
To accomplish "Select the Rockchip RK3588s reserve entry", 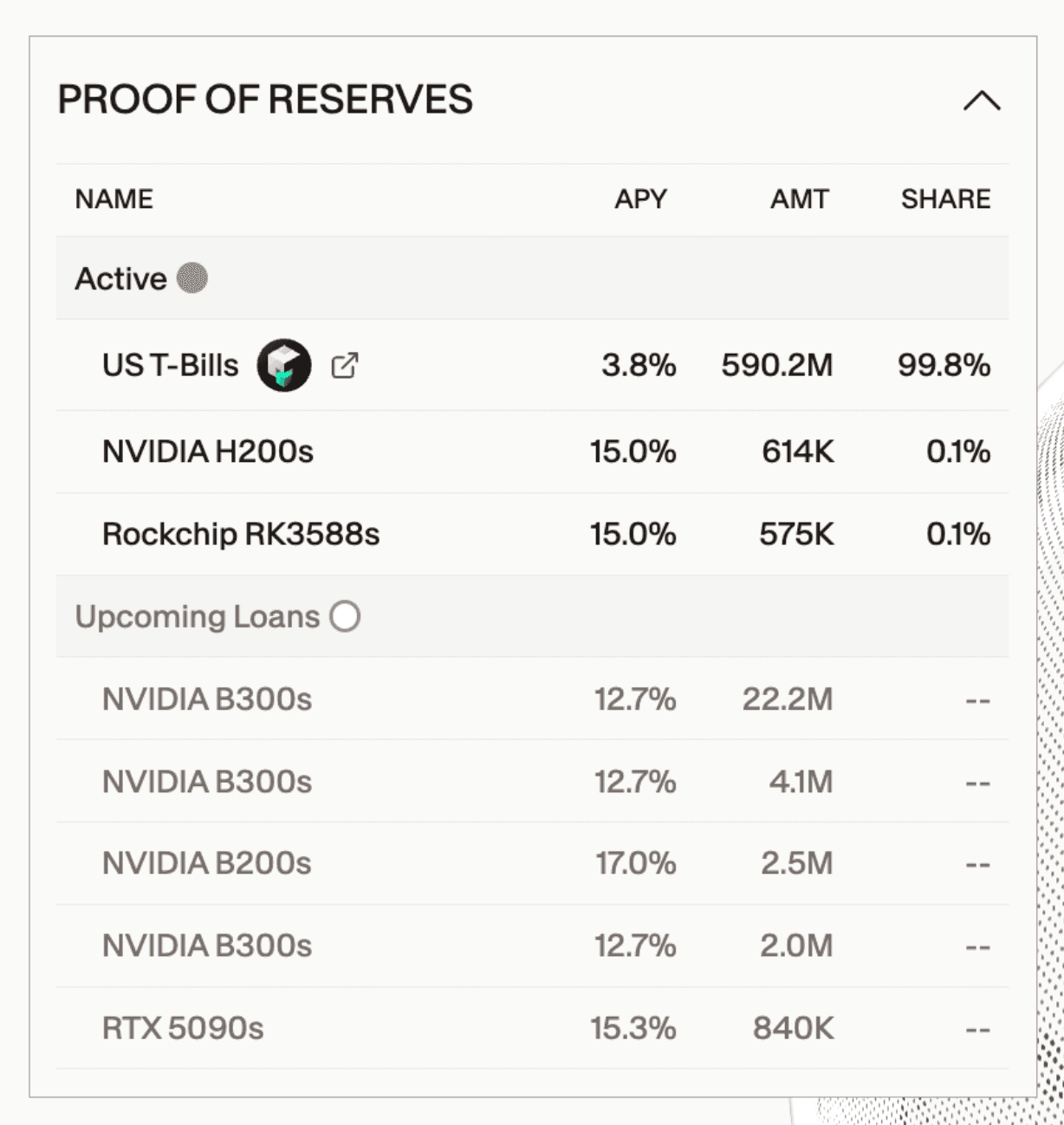I will (241, 534).
